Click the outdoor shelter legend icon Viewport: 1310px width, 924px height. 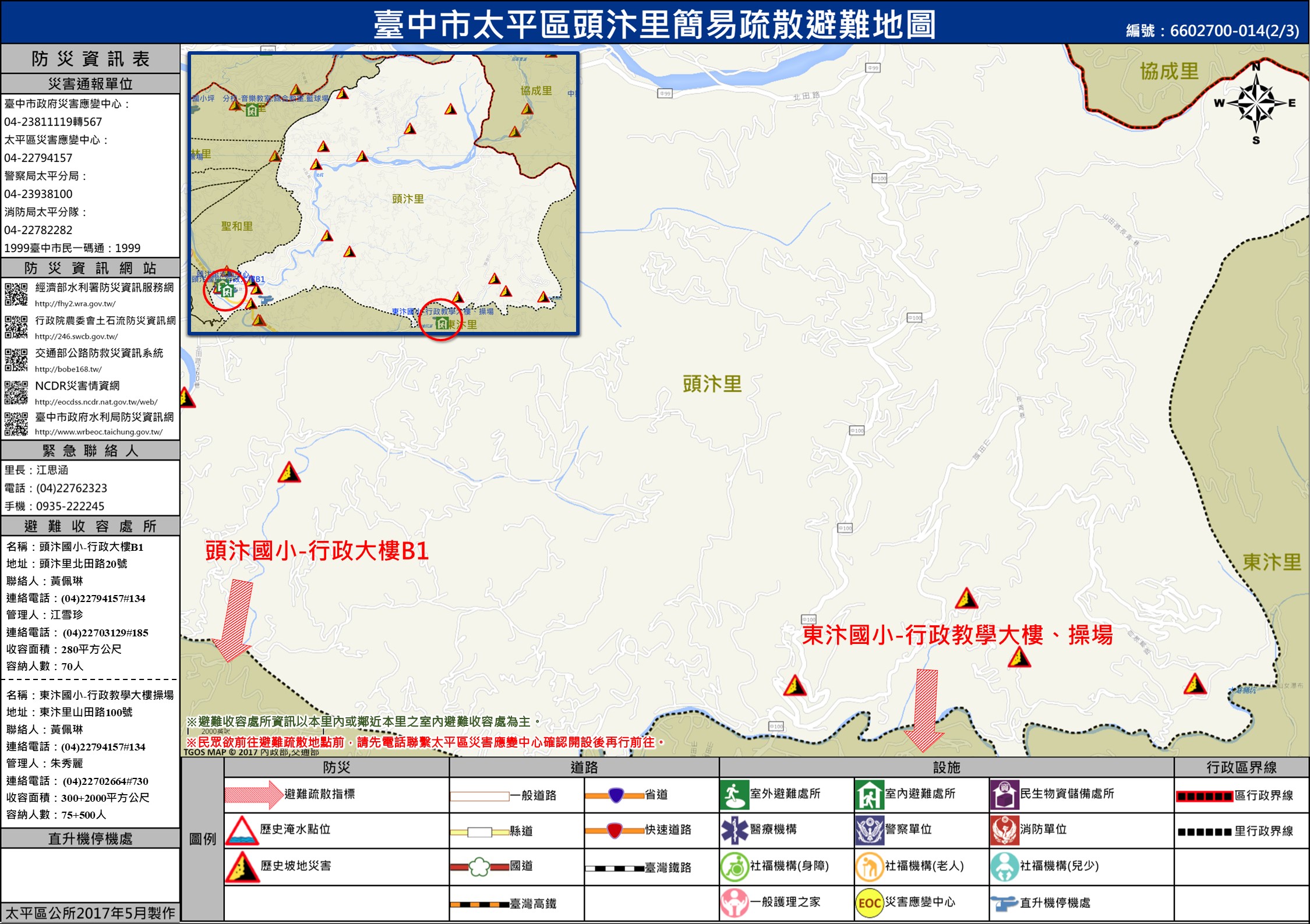coord(734,795)
